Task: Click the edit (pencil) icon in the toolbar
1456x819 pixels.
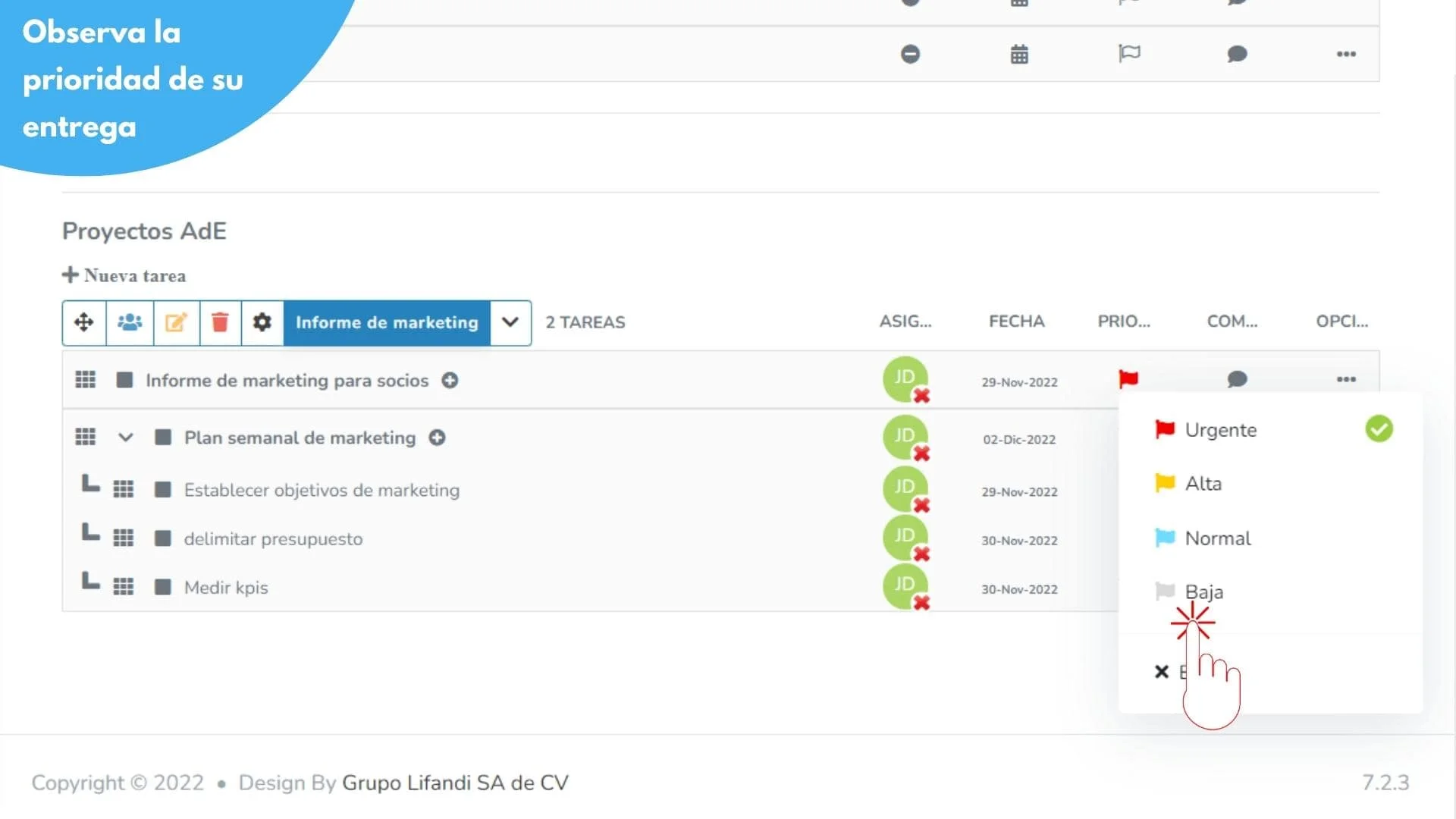Action: point(175,322)
